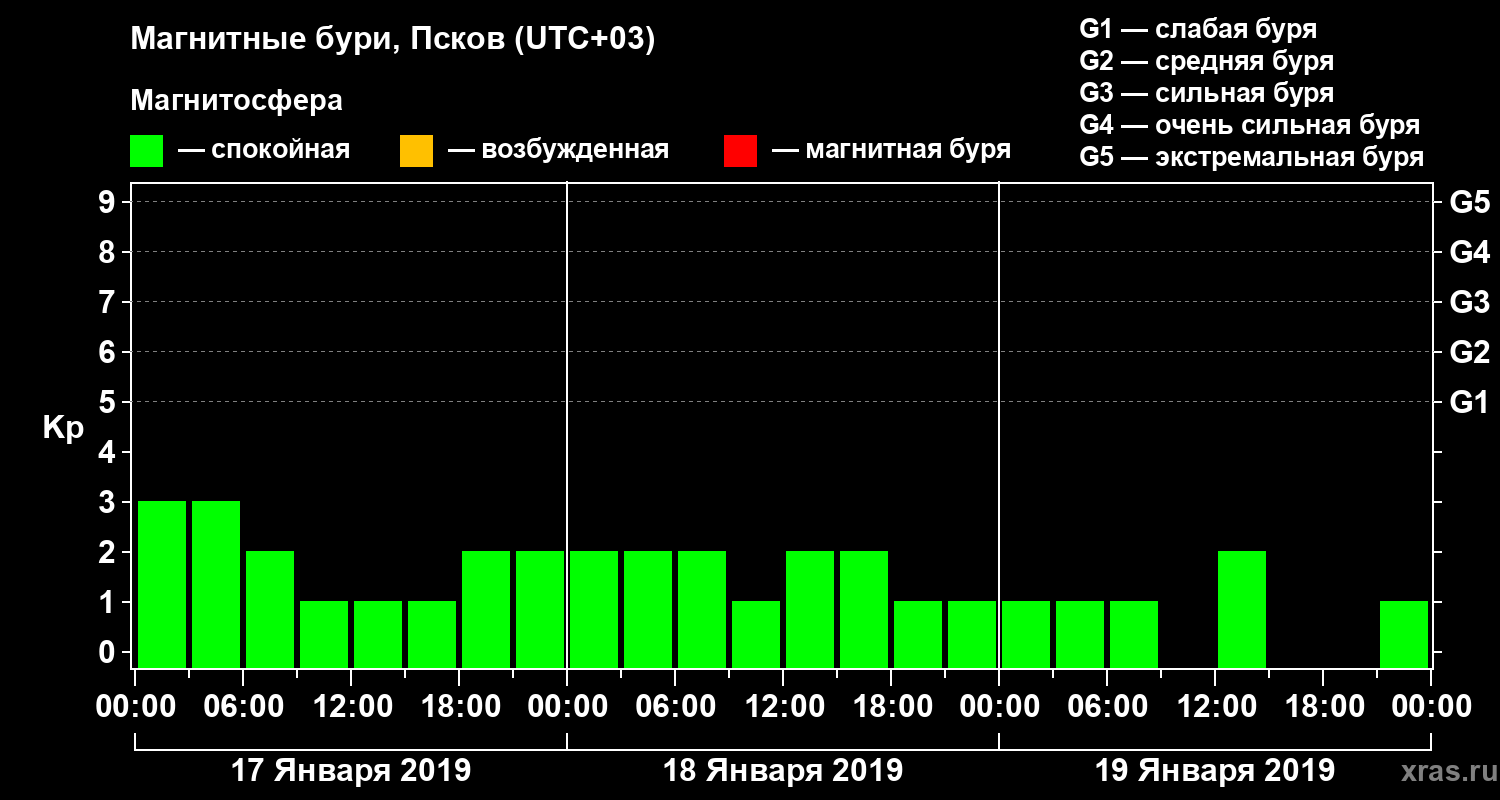Click the Kp 1 bar at 18:00 on 18 January

coord(918,634)
